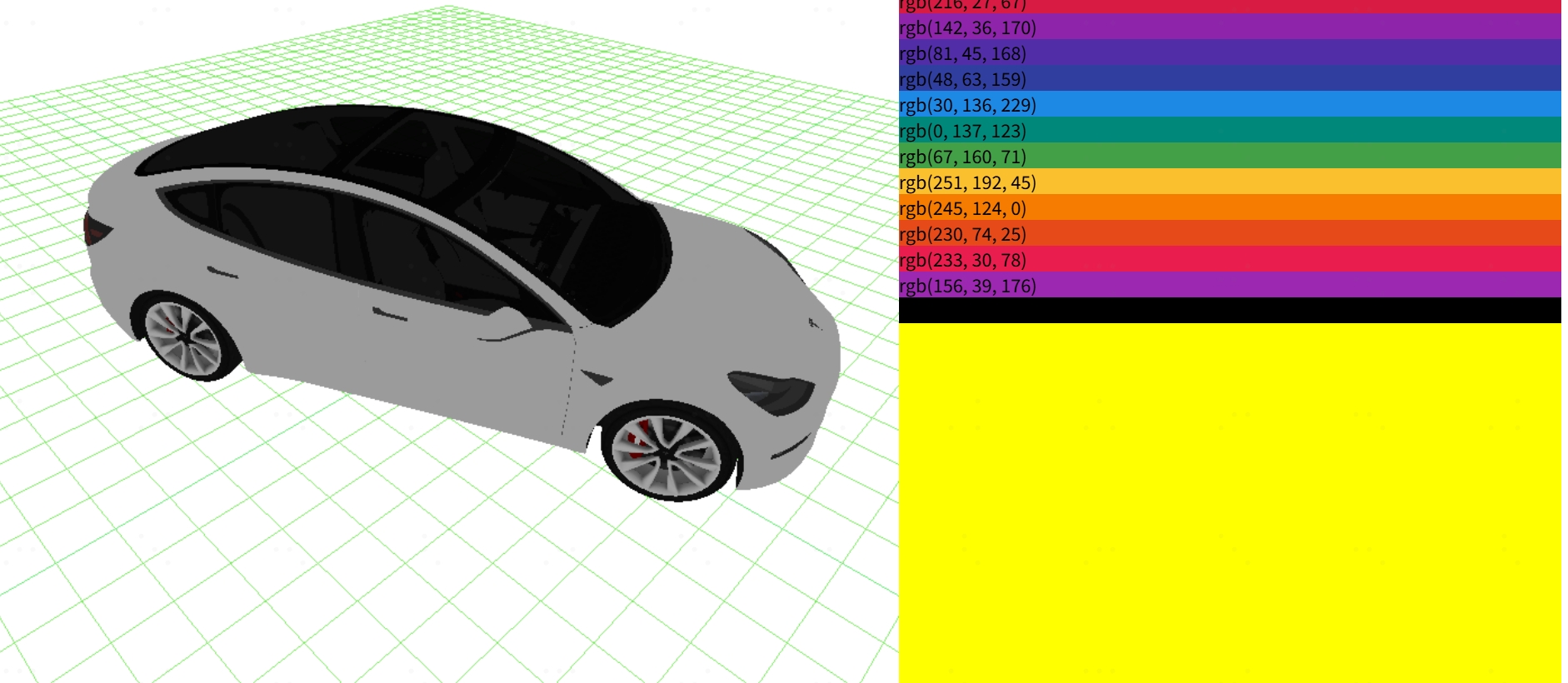Select the rgb(142, 36, 170) purple swatch

pyautogui.click(x=1230, y=27)
